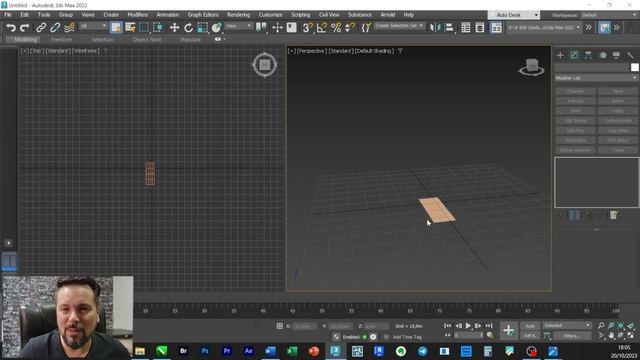Undo the last action
This screenshot has height=360, width=640.
click(11, 28)
